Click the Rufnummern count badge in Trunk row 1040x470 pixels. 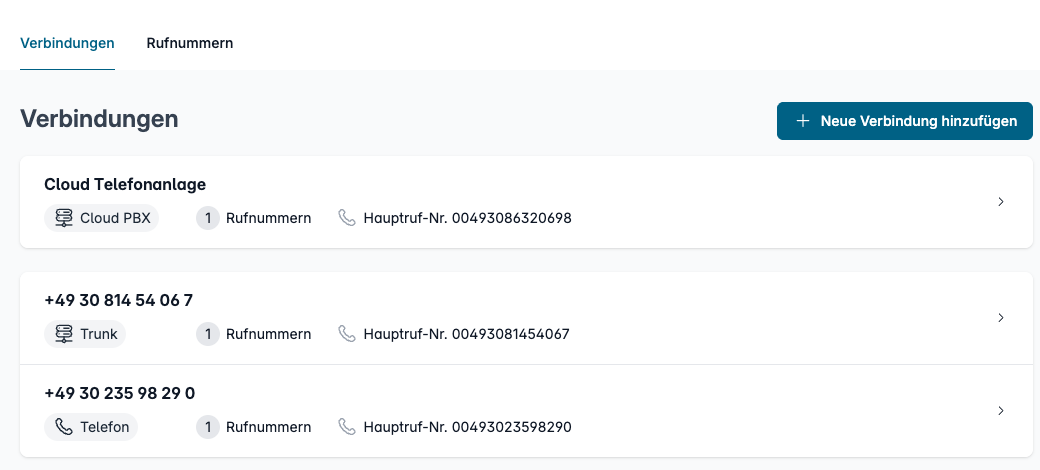tap(208, 334)
